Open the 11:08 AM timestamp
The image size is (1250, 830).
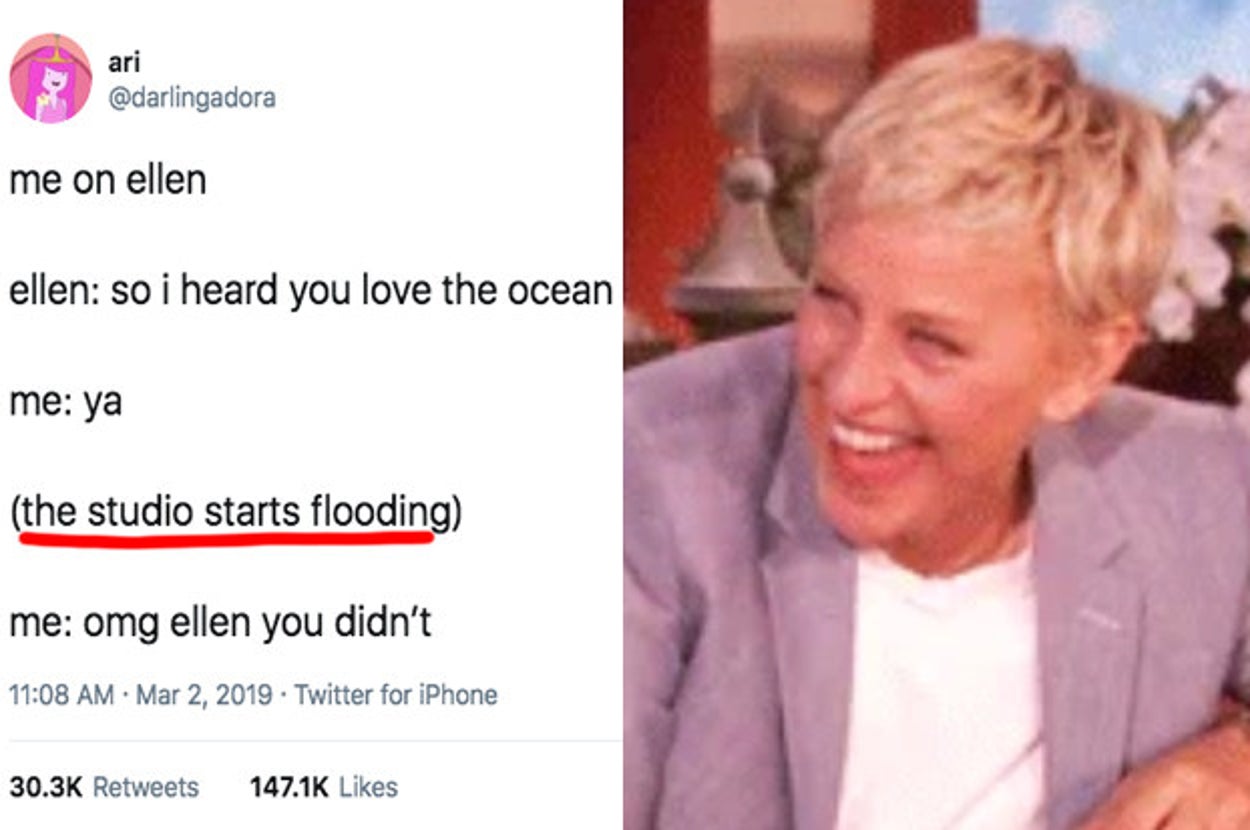61,695
